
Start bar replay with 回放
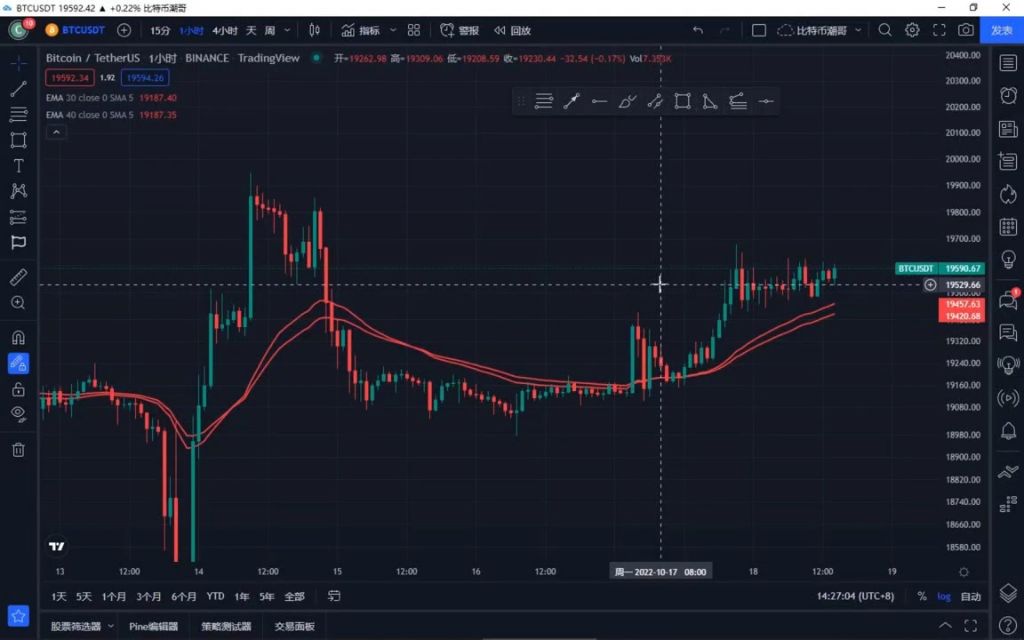point(513,30)
